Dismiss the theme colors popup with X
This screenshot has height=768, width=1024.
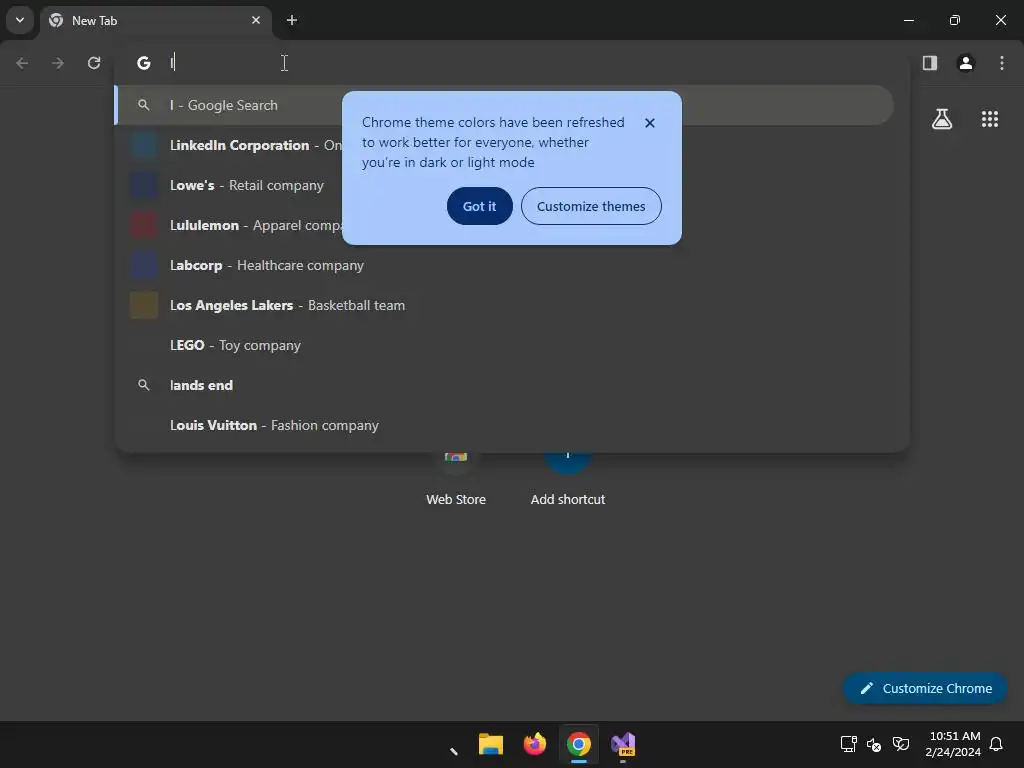tap(650, 123)
